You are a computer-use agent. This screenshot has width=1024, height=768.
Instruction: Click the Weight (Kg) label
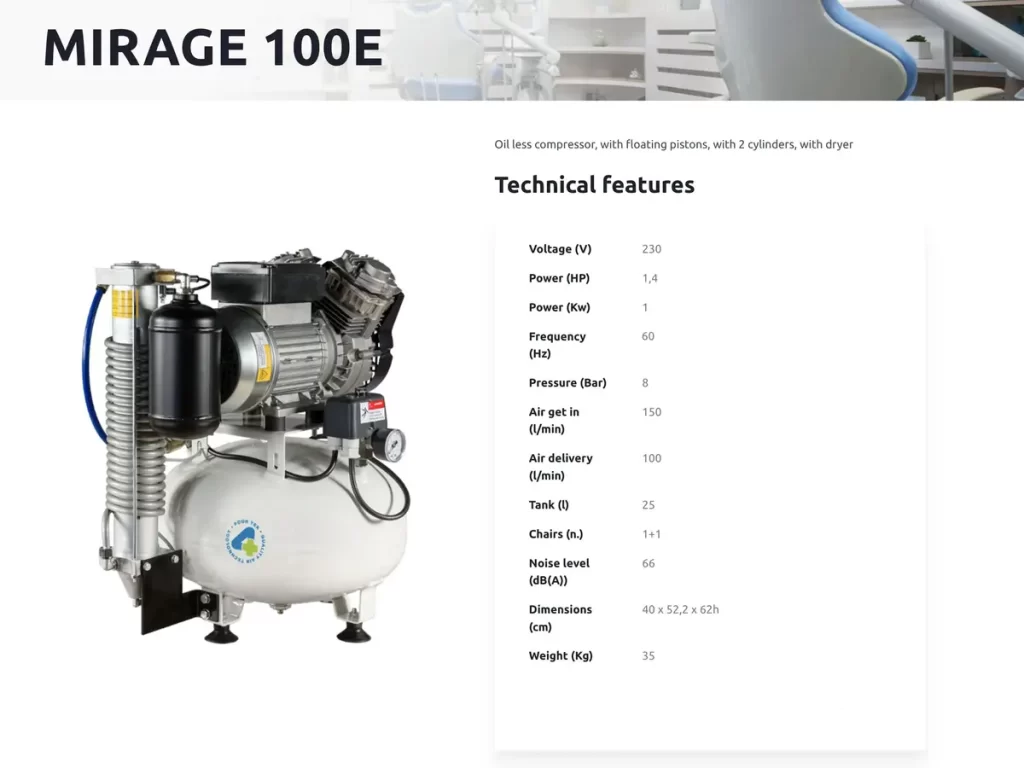(x=560, y=656)
